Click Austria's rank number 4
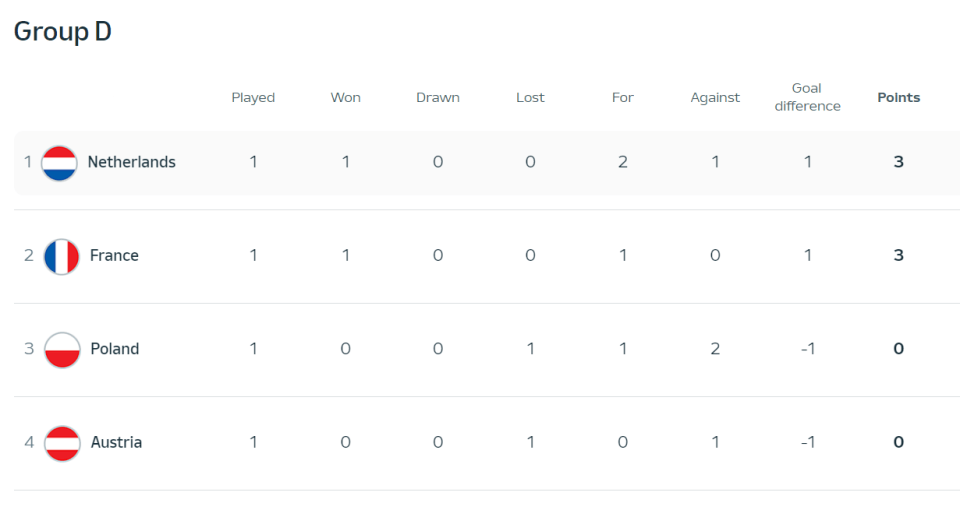 tap(29, 442)
